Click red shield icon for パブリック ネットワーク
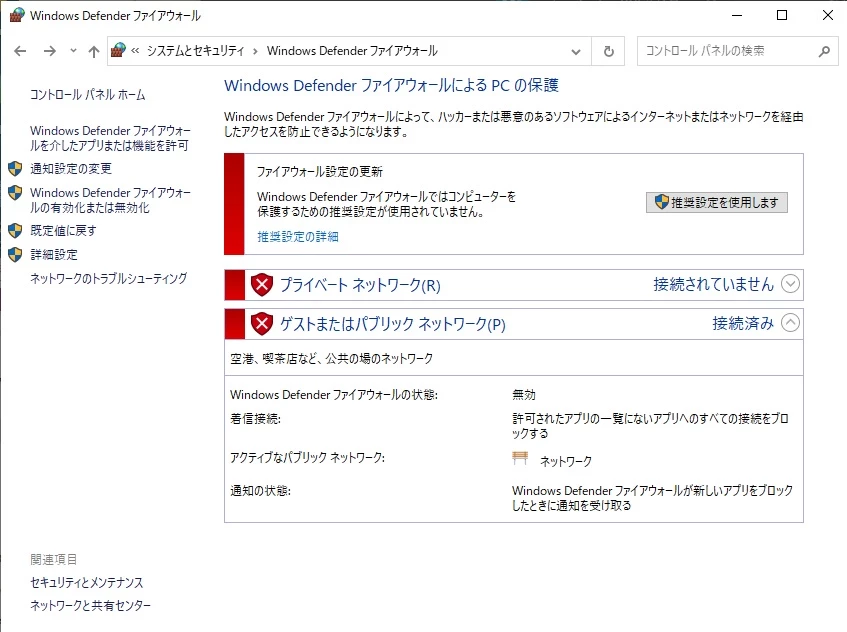Viewport: 847px width, 632px height. tap(262, 324)
